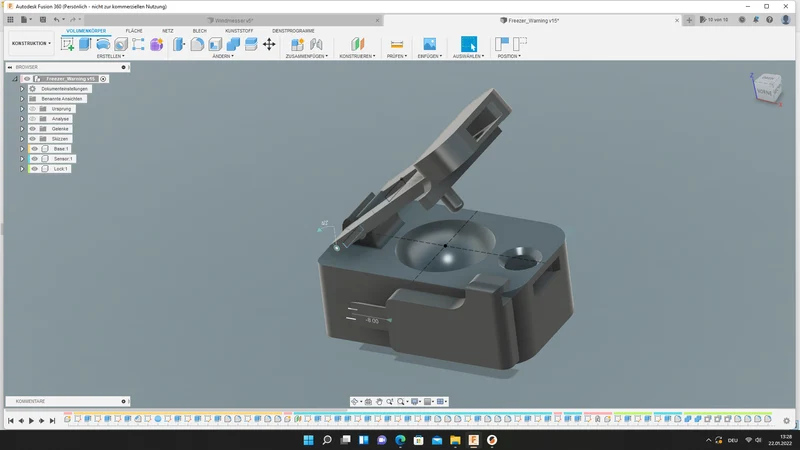The height and width of the screenshot is (450, 800).
Task: Click the Offset Face tool icon
Action: pos(251,44)
